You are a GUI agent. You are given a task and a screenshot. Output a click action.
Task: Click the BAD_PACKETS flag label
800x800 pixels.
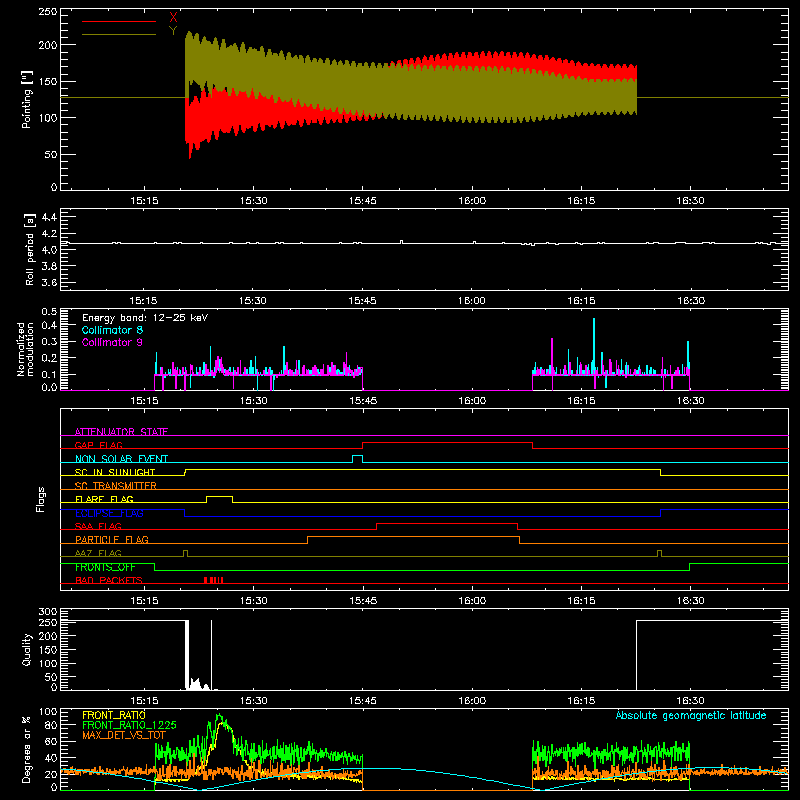coord(109,580)
